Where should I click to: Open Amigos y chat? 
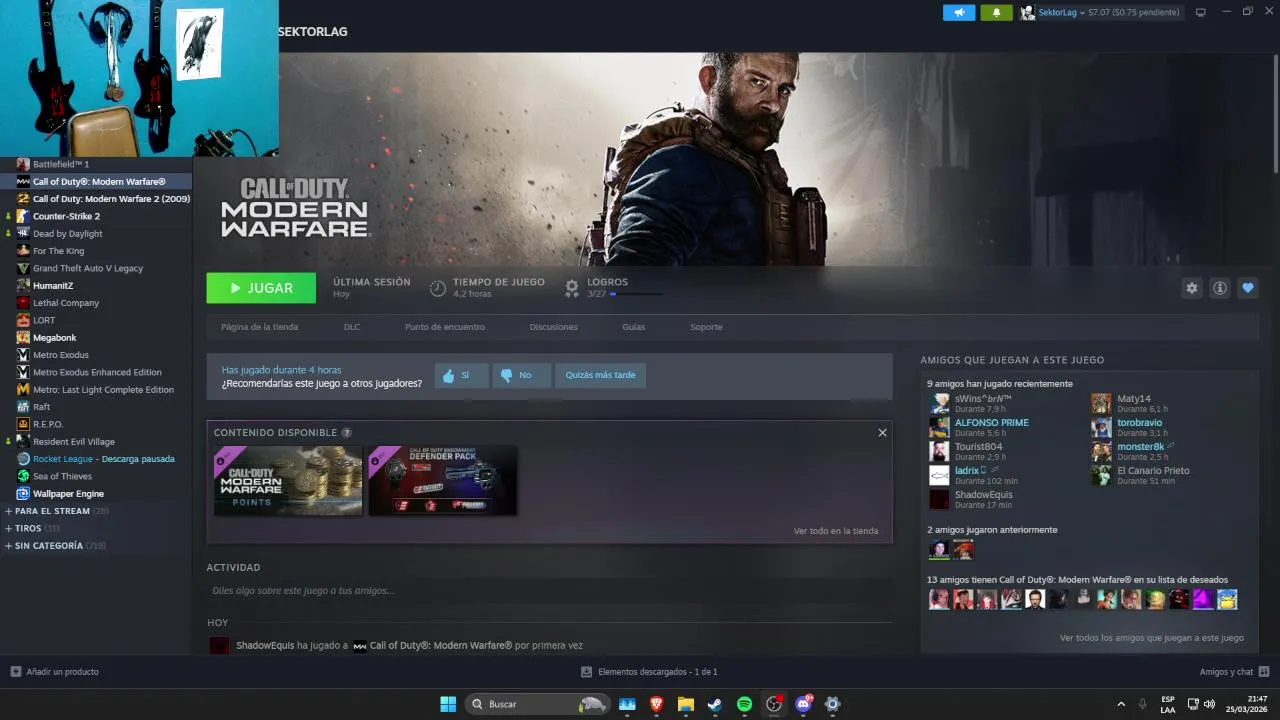(x=1234, y=672)
